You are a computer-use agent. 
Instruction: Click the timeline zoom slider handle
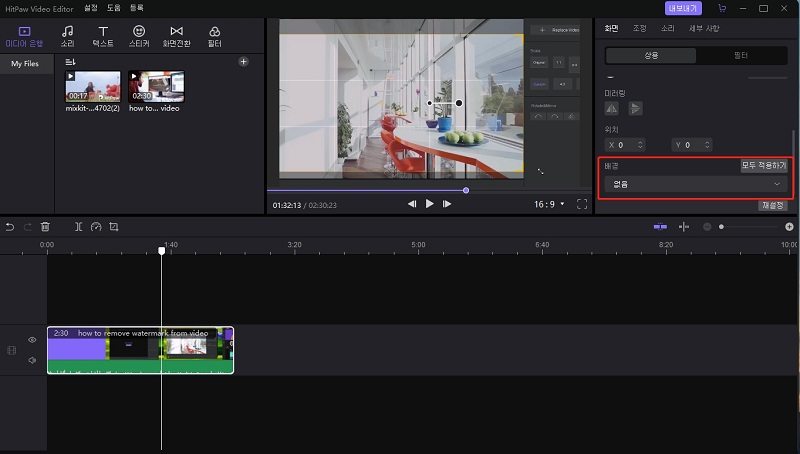click(721, 227)
